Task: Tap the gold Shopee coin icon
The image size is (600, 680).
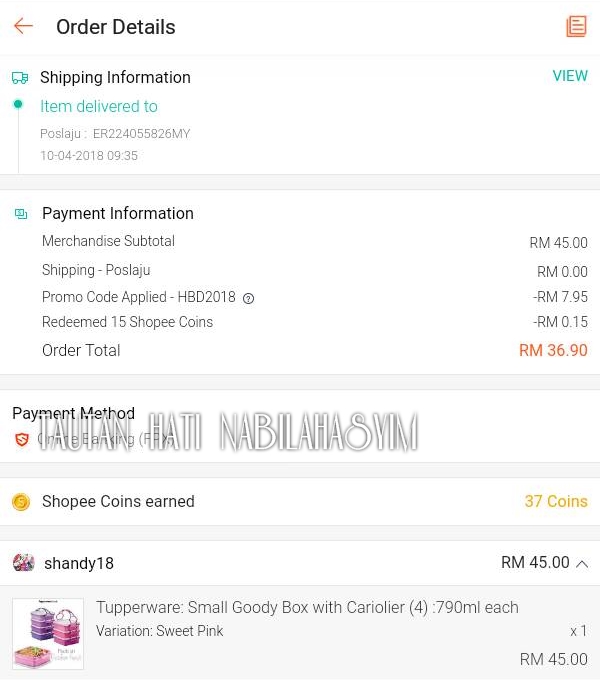Action: point(21,502)
